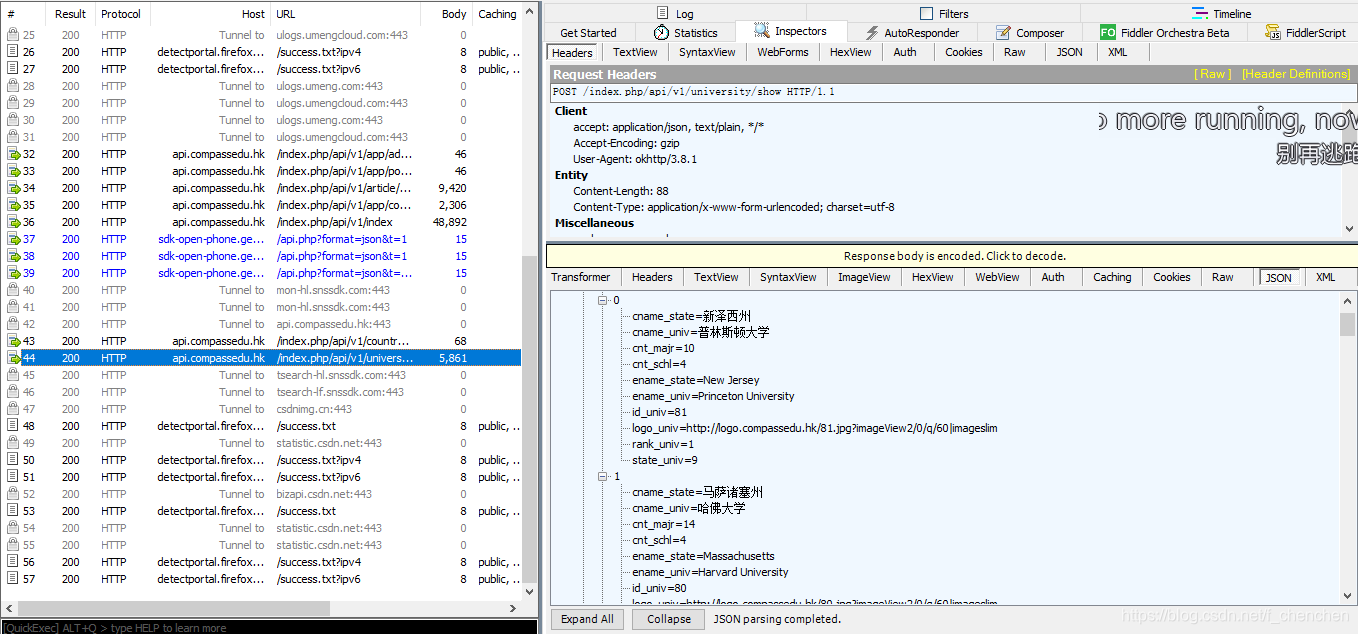Collapse JSON node 1
The width and height of the screenshot is (1358, 634).
coord(603,476)
